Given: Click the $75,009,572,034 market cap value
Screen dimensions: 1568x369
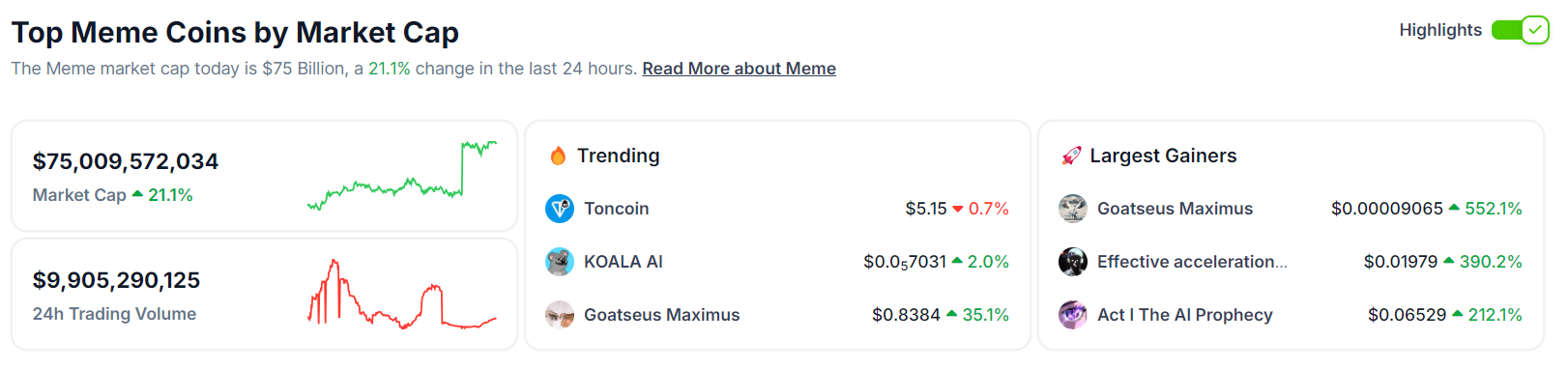Looking at the screenshot, I should click(126, 161).
